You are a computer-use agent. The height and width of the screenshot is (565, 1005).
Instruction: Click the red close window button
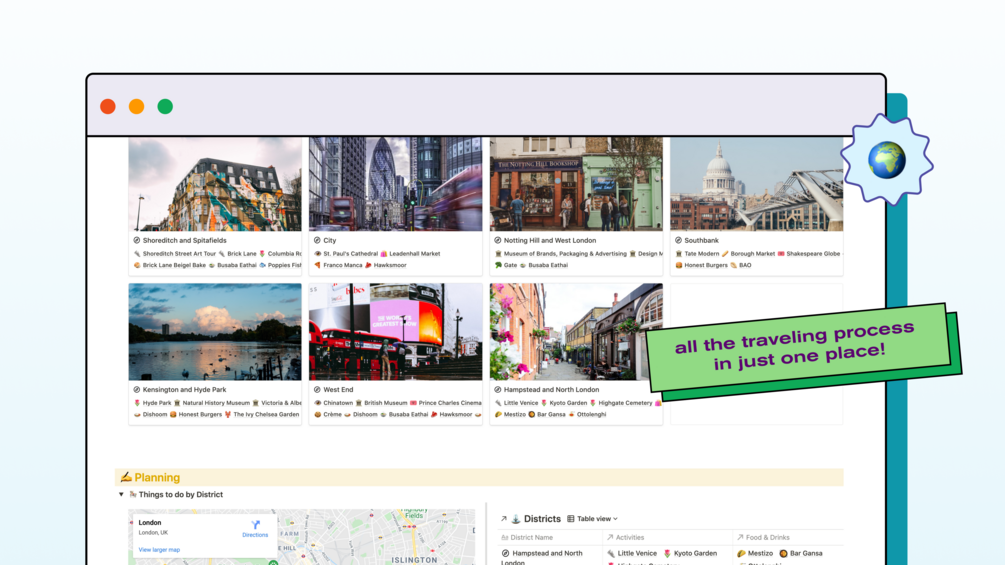[108, 106]
